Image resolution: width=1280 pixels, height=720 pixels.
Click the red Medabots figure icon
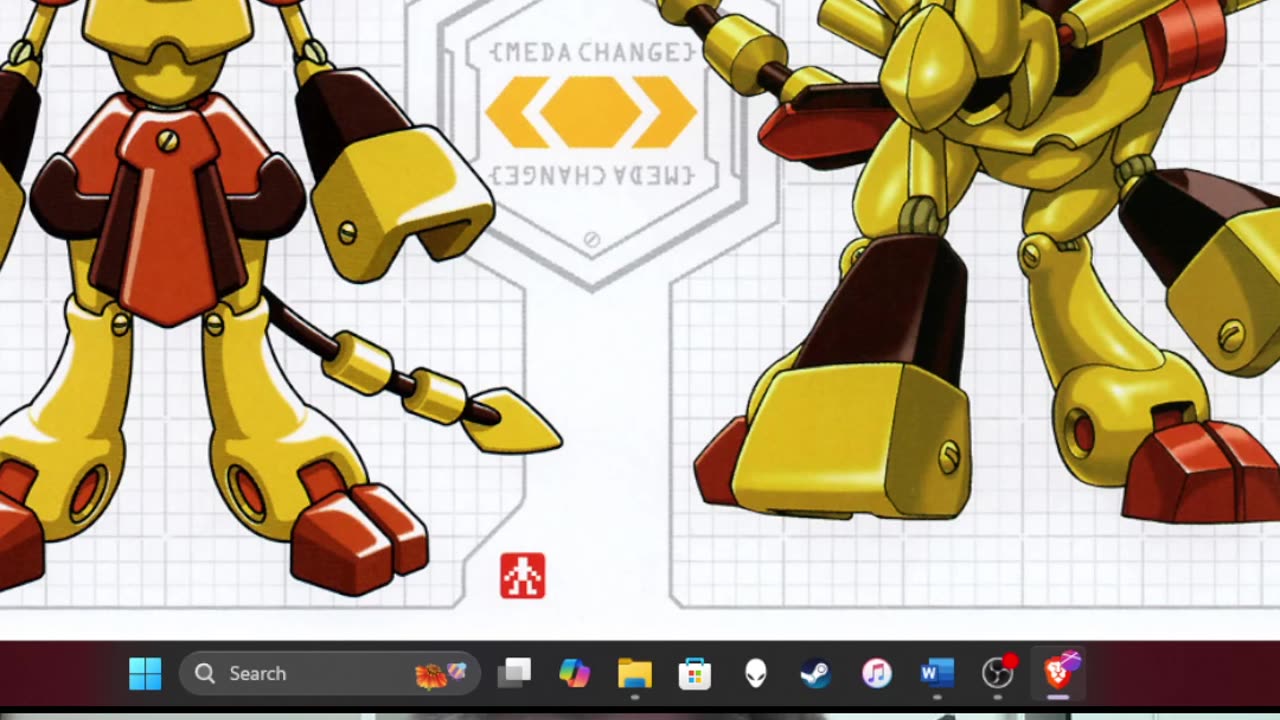point(523,576)
